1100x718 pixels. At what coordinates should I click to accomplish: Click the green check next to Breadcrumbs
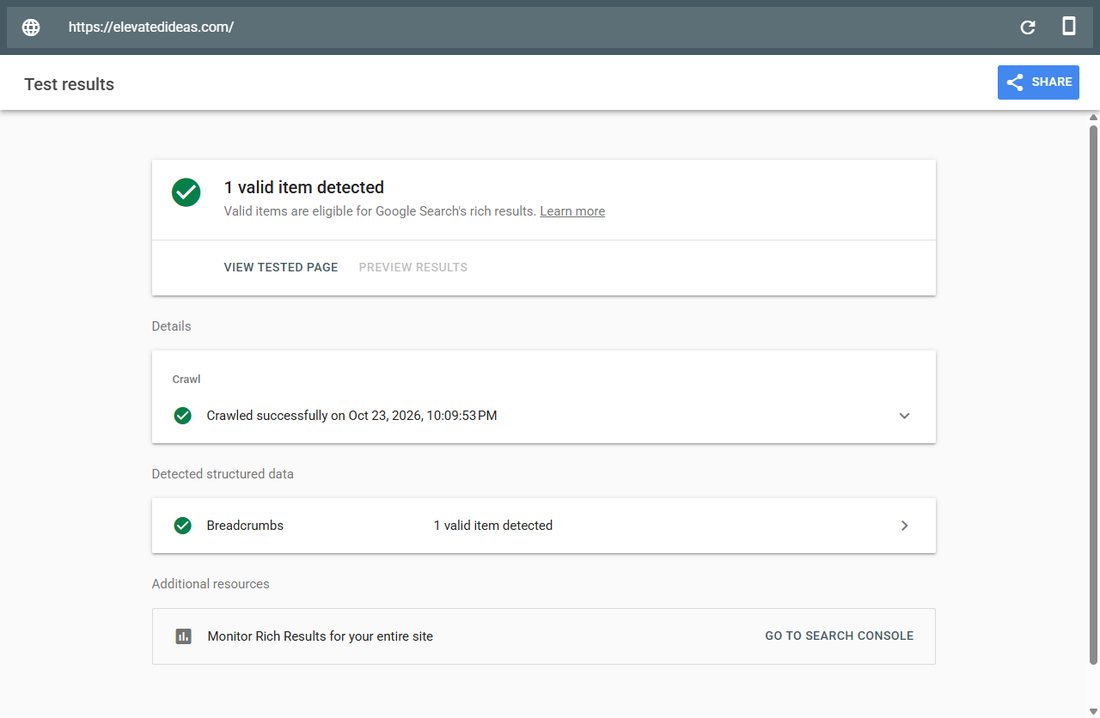click(x=182, y=526)
